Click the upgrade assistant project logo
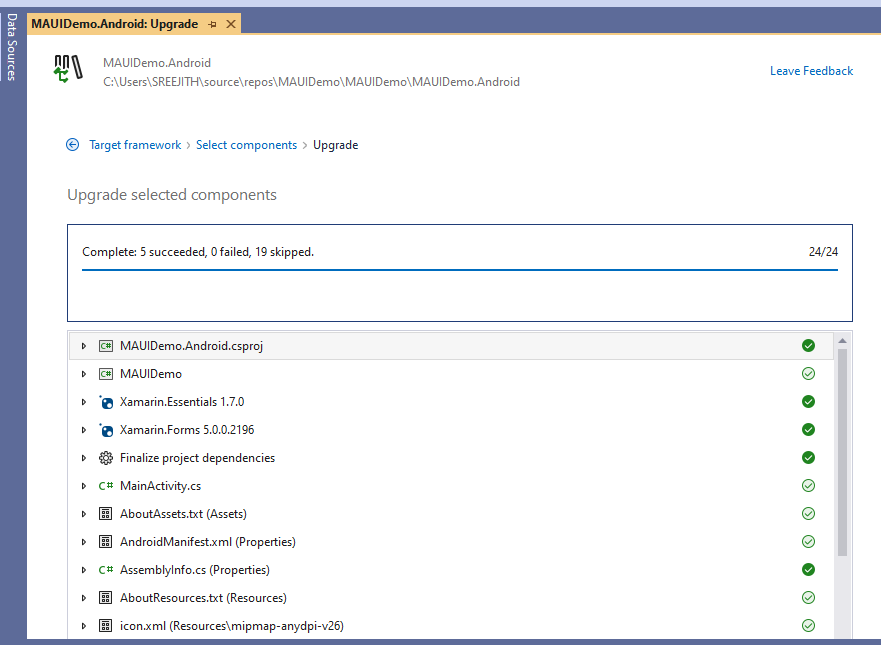 (x=69, y=69)
